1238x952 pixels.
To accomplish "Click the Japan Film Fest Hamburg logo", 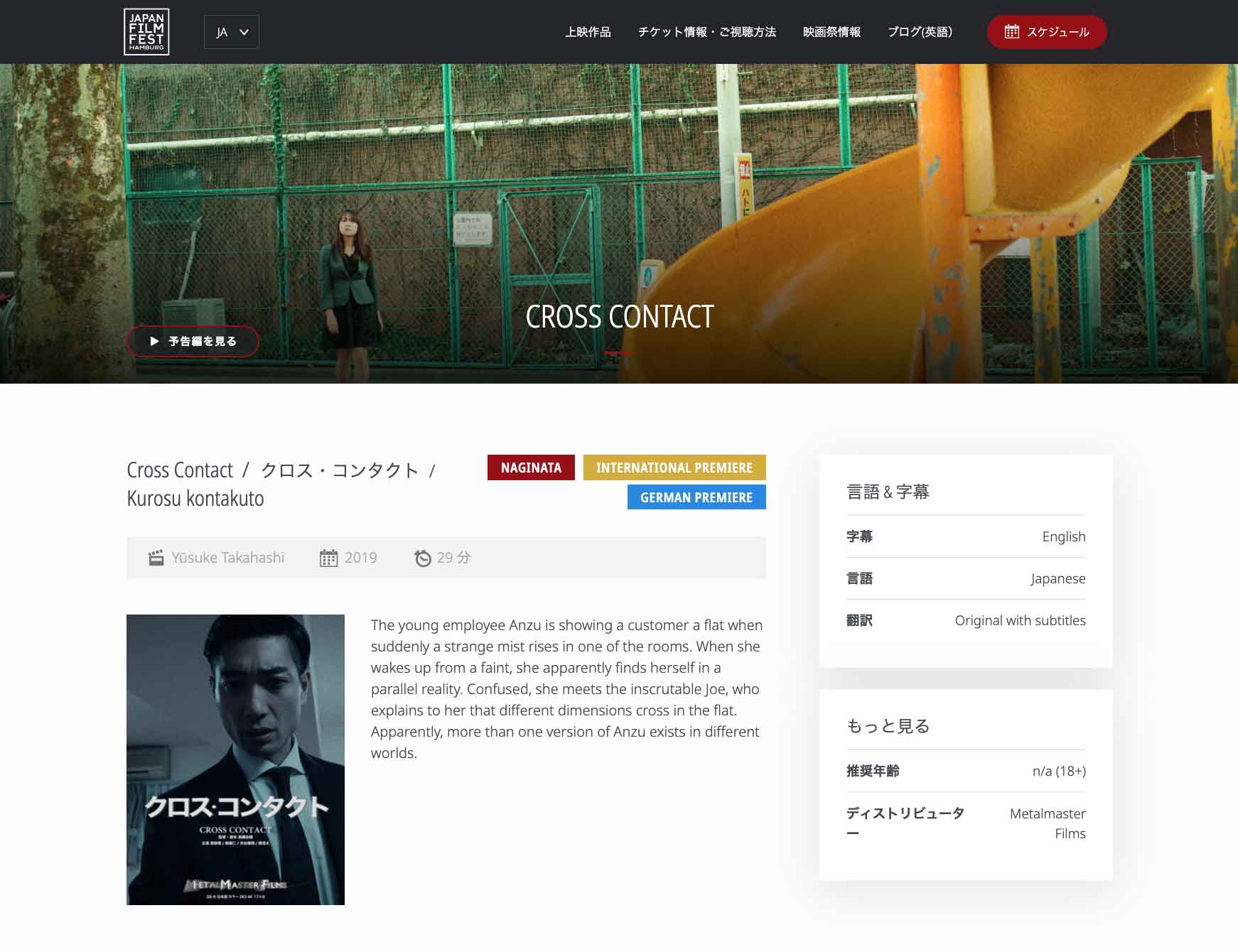I will [x=146, y=32].
